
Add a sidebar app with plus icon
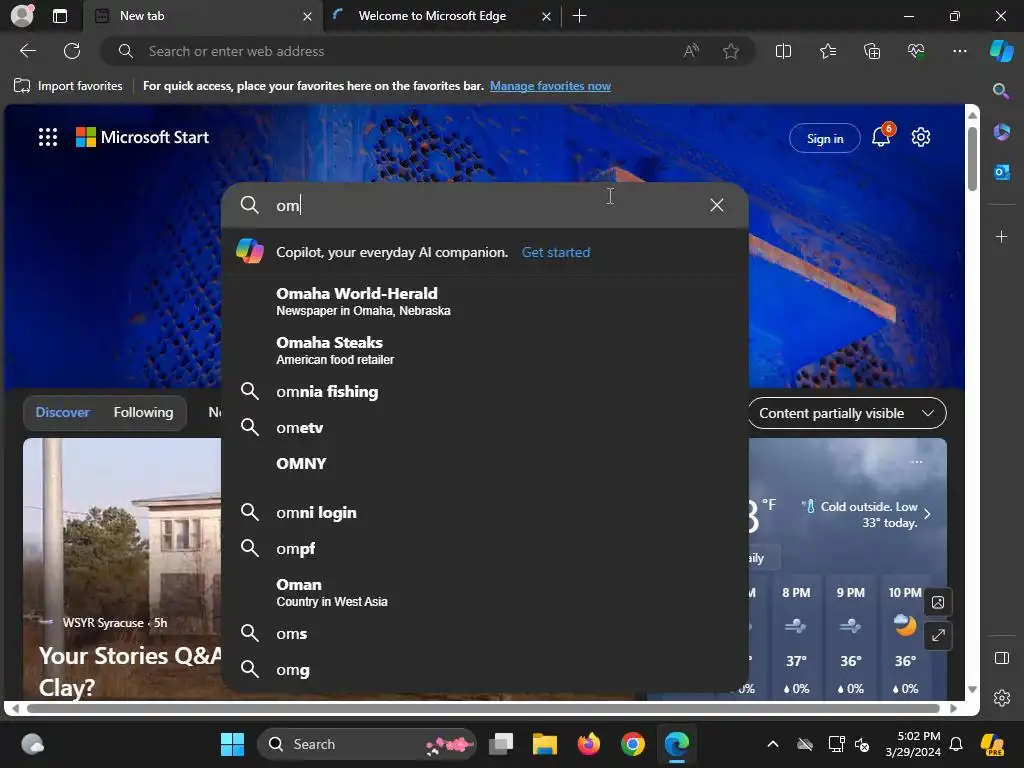(x=1001, y=236)
